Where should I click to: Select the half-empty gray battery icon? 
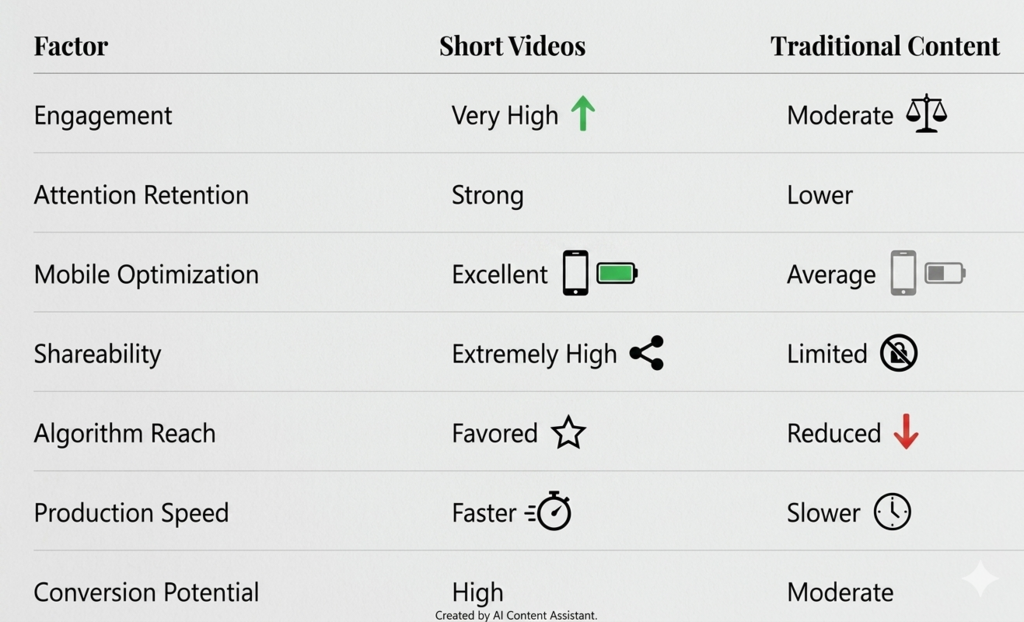(x=945, y=273)
